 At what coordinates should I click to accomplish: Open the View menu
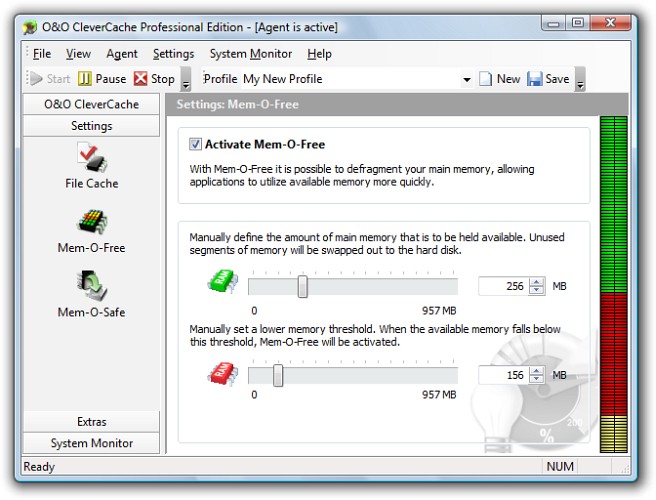[x=78, y=54]
